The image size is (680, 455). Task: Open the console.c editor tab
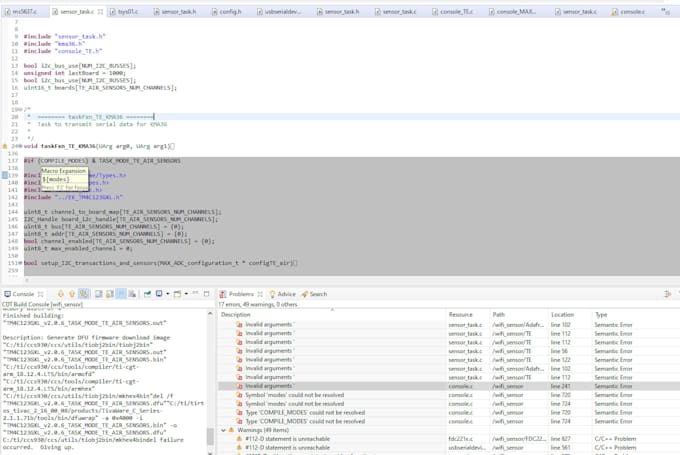point(628,12)
